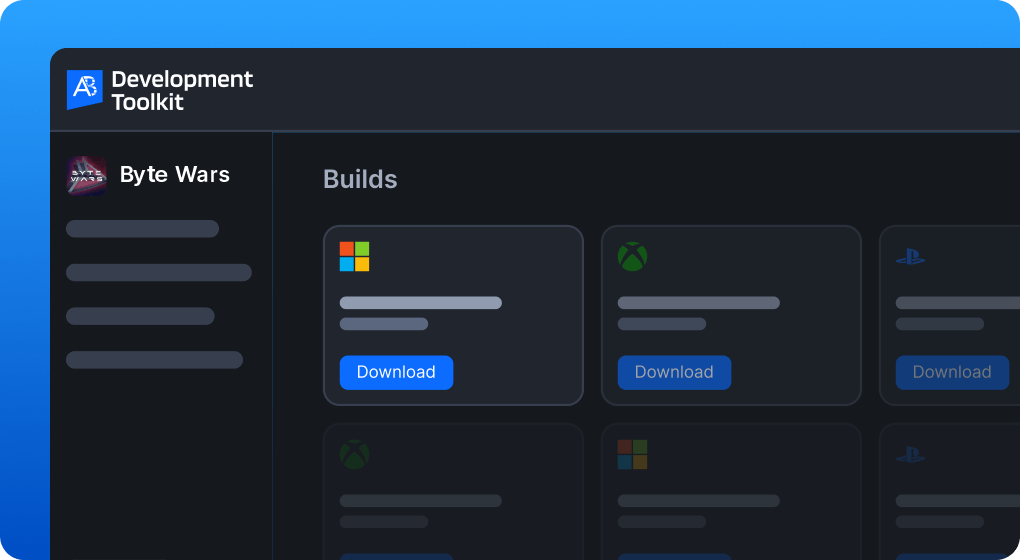Select the first sidebar placeholder item under Byte Wars
Screen dimensions: 1020x560
(x=142, y=228)
